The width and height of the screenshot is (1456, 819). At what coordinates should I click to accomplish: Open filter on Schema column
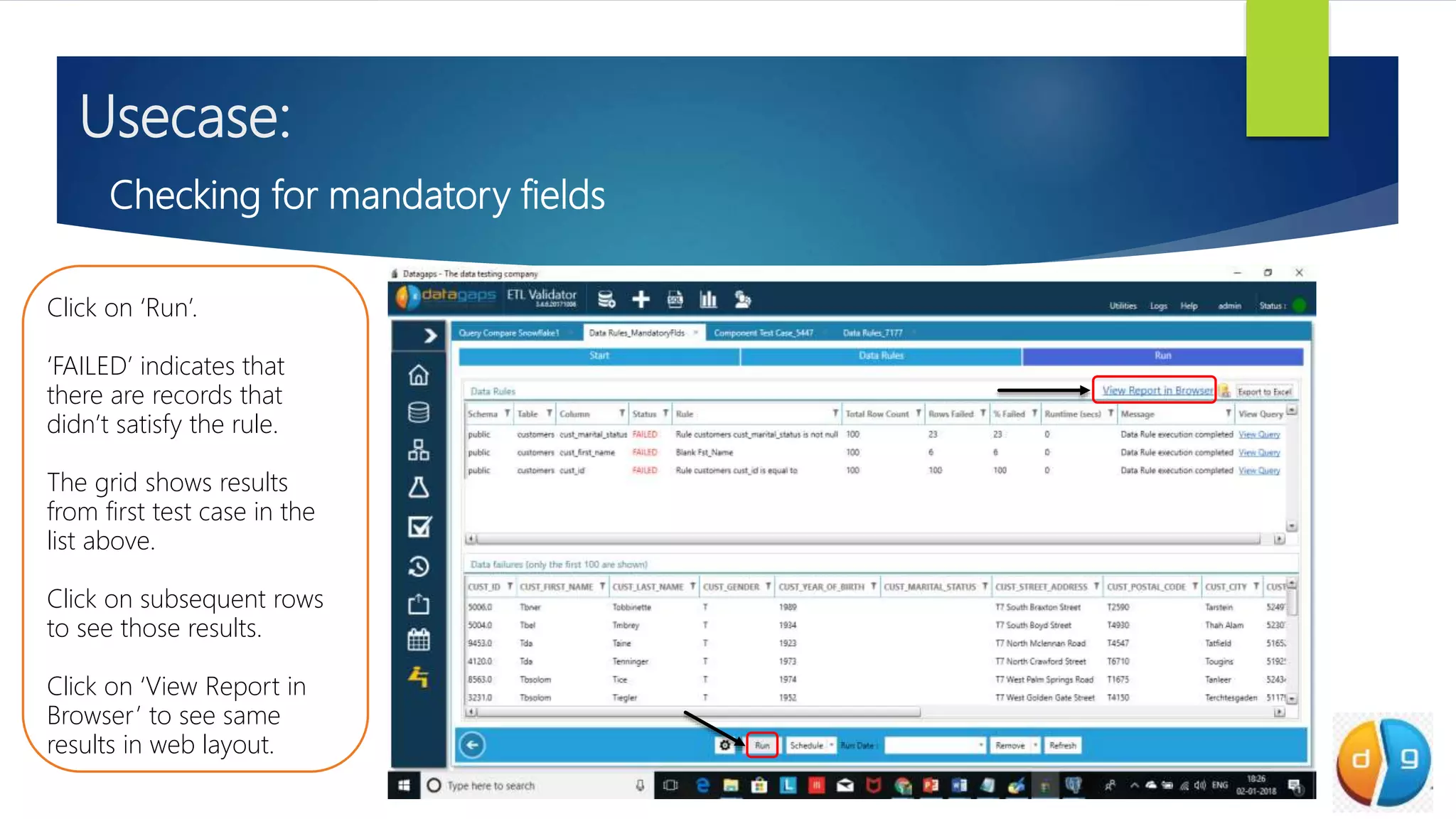507,414
